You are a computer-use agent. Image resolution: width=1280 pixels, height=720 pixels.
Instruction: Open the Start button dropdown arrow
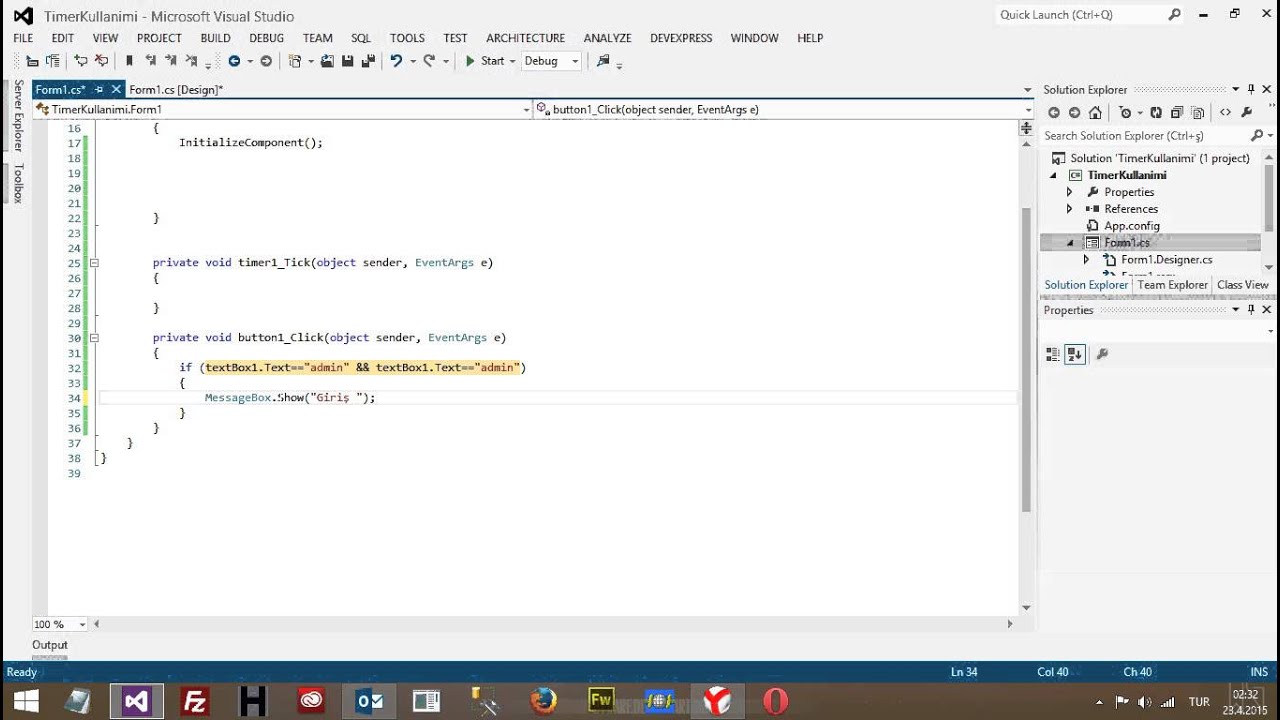[x=512, y=61]
